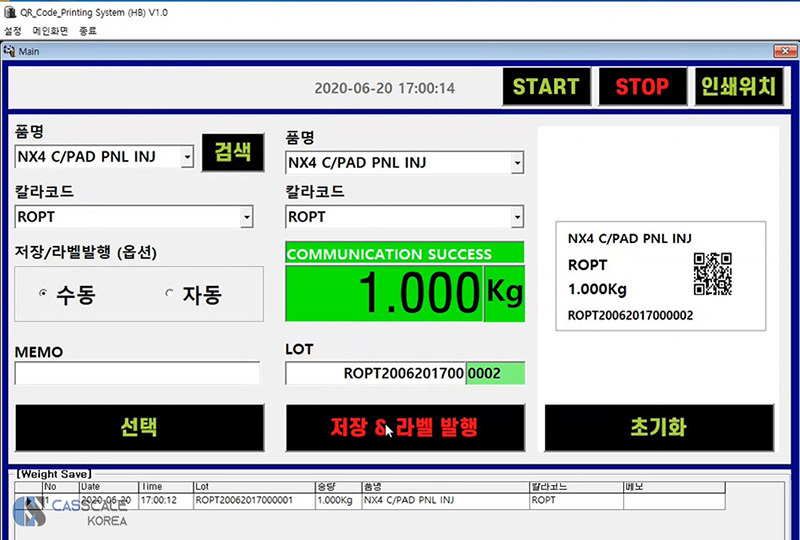The height and width of the screenshot is (540, 800).
Task: Open the 설정 settings menu
Action: pos(12,31)
